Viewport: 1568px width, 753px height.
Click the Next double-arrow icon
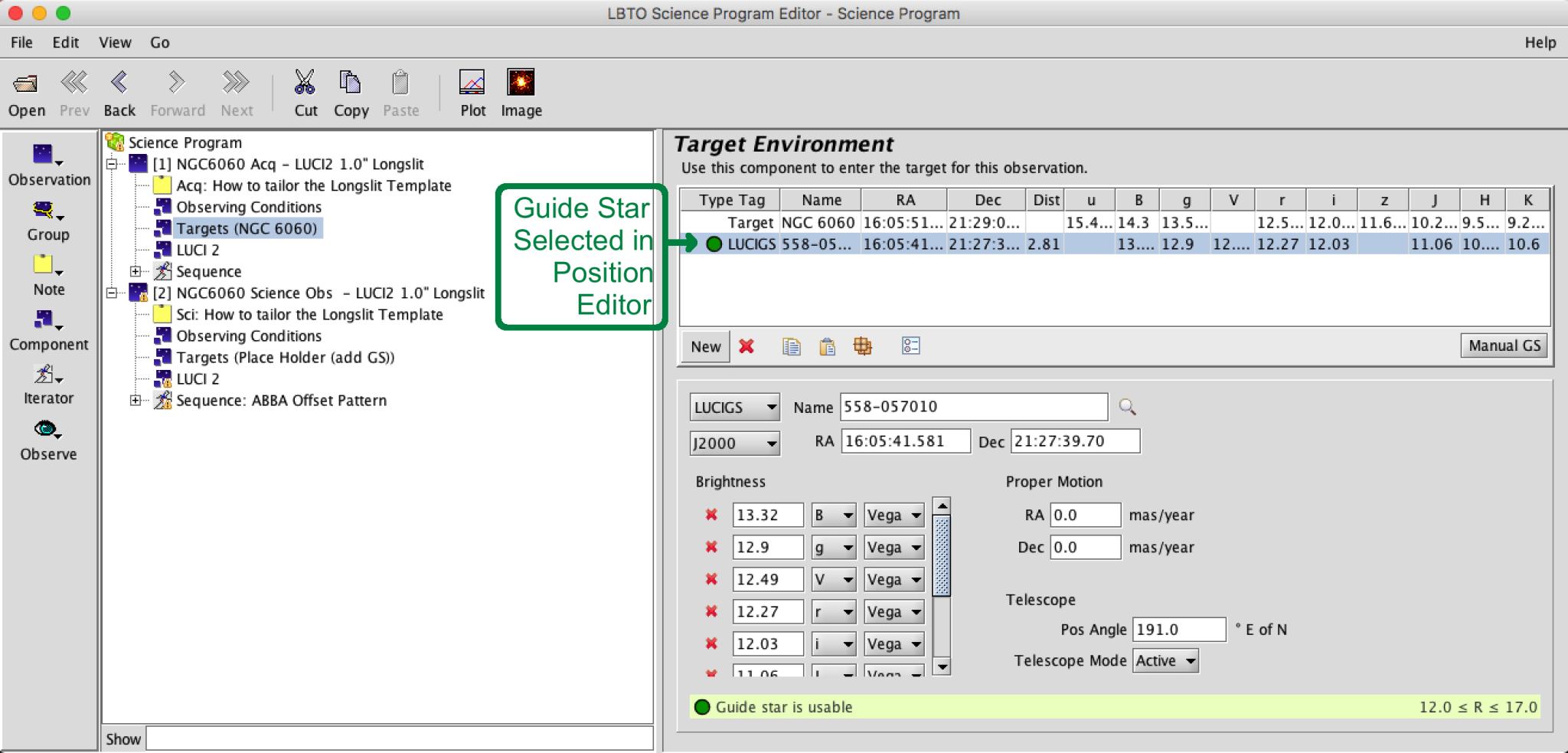pyautogui.click(x=236, y=82)
